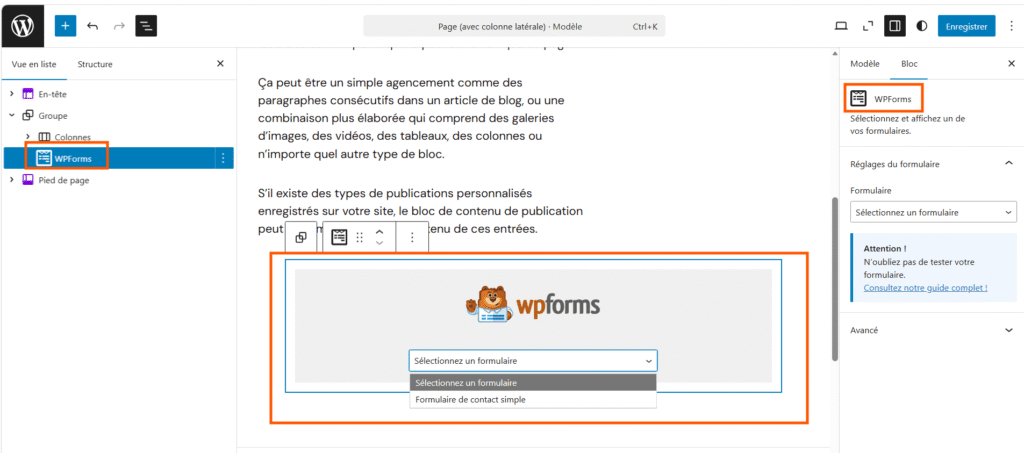
Task: Close the list view panel
Action: [x=220, y=63]
